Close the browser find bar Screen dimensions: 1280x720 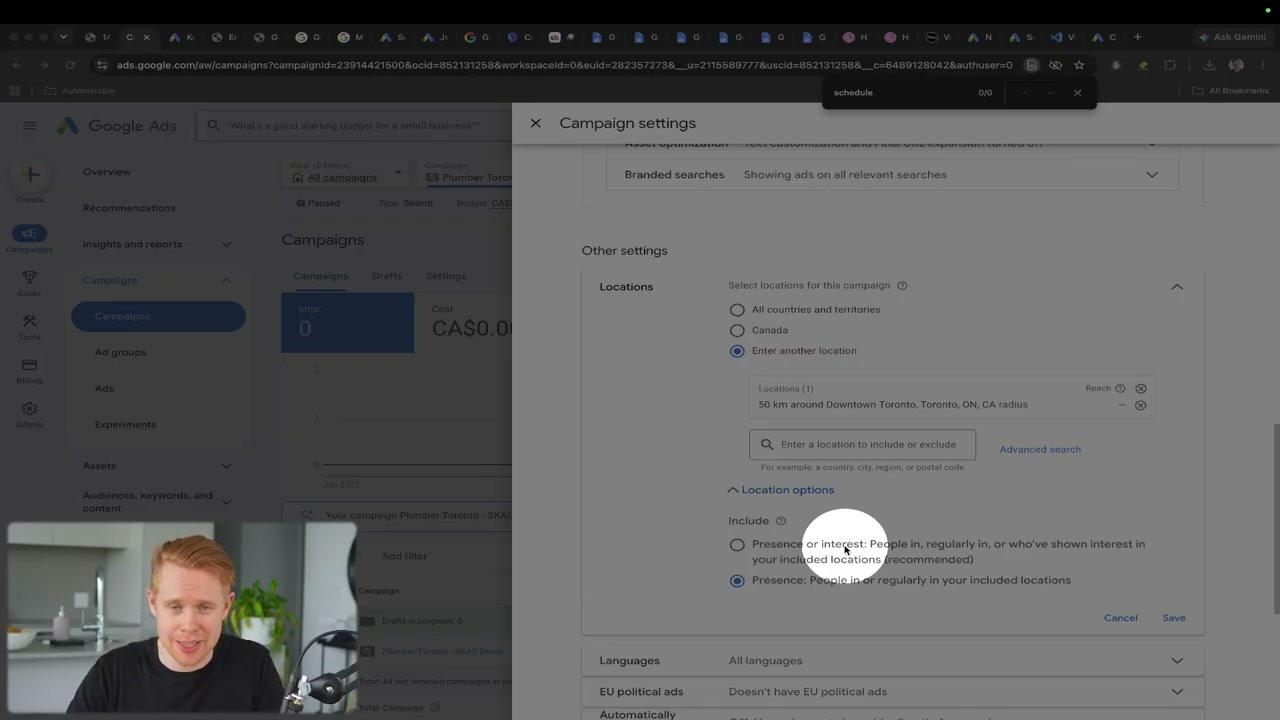coord(1077,93)
